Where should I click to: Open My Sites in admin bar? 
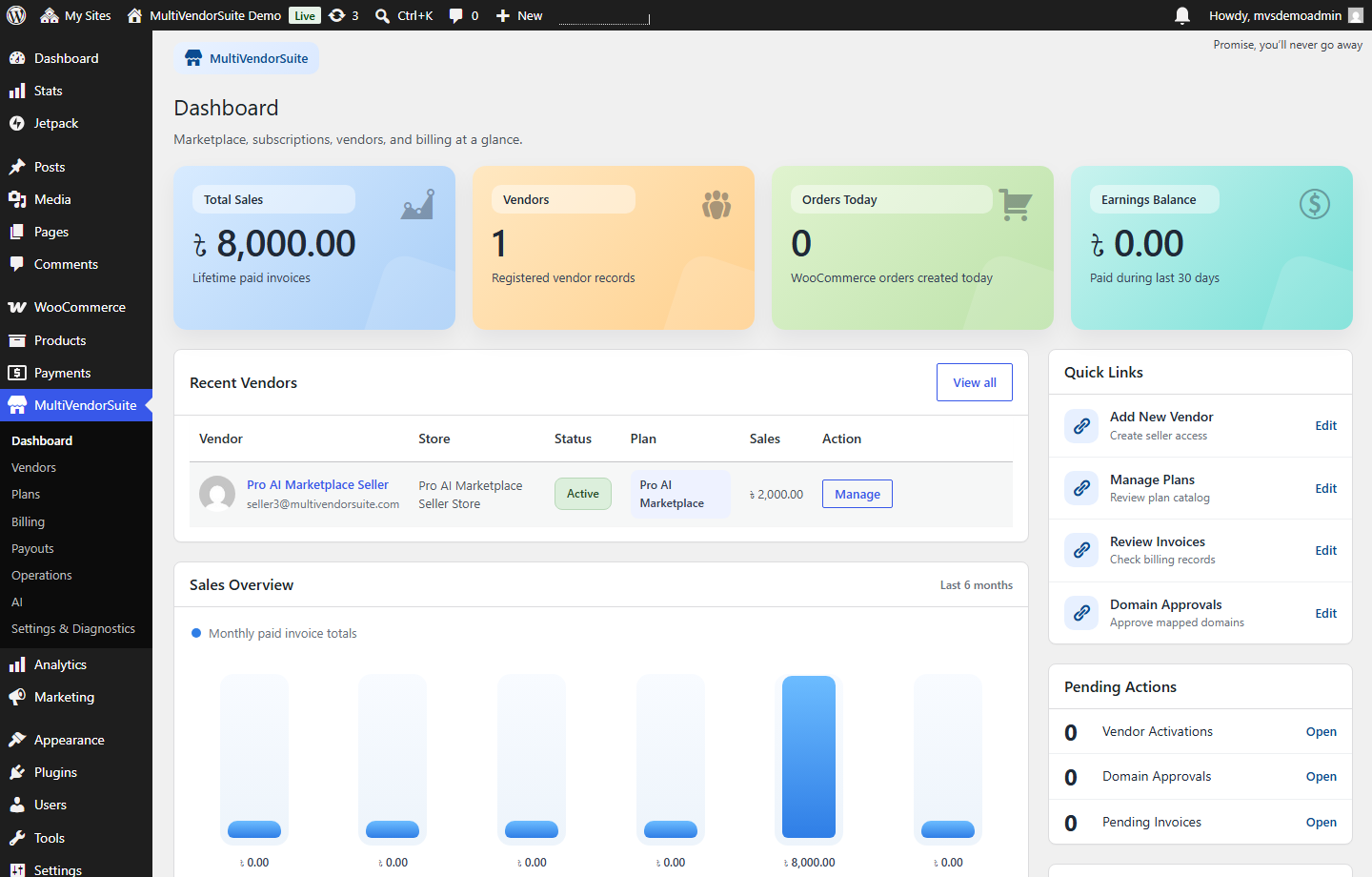pos(75,15)
